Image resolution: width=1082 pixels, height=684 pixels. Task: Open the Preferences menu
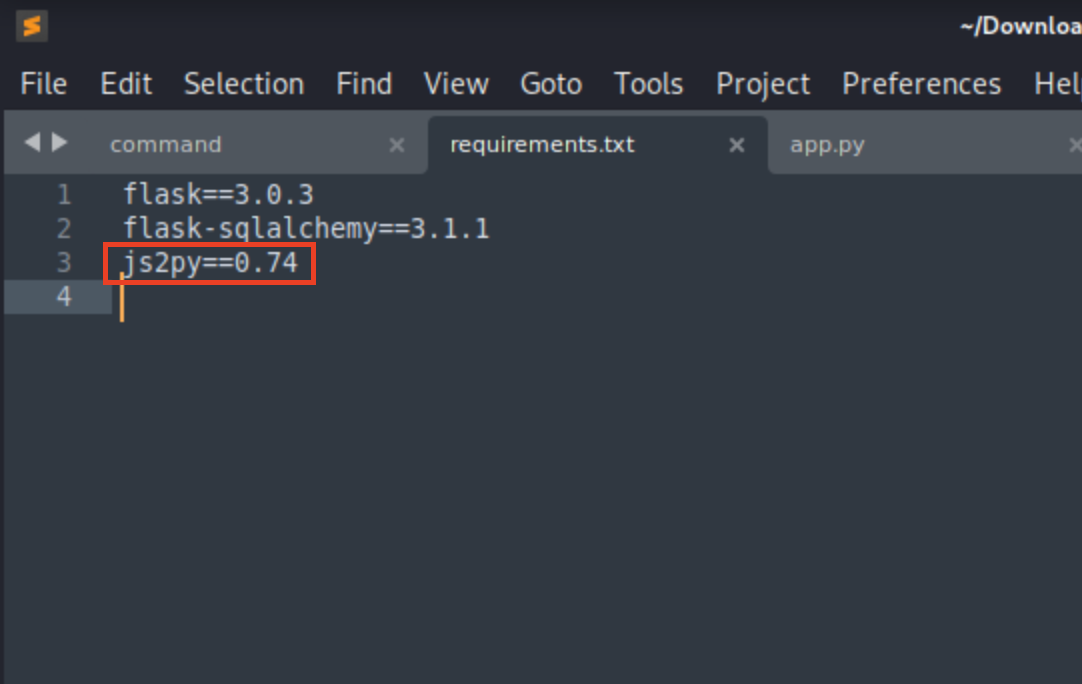coord(920,84)
